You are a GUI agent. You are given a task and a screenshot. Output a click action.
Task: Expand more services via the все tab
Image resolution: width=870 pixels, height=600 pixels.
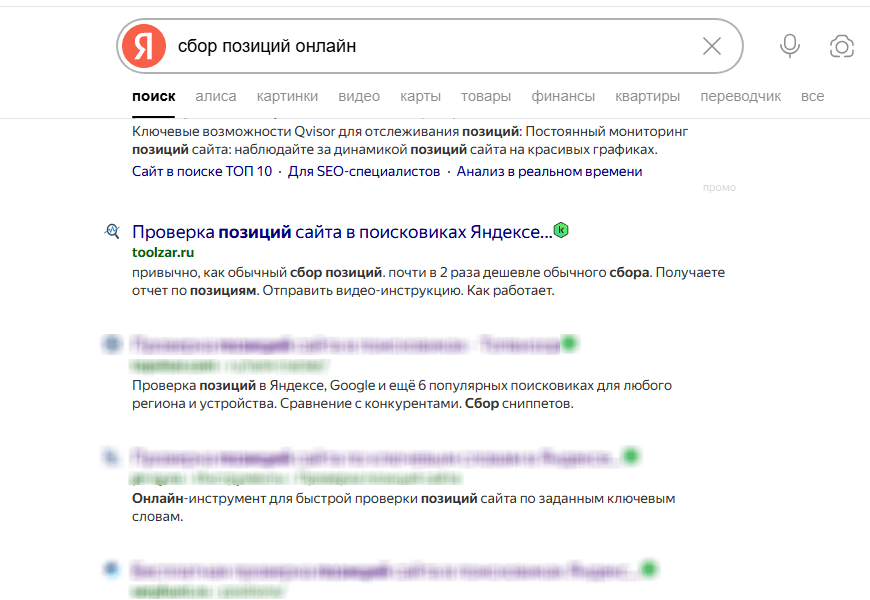point(813,95)
